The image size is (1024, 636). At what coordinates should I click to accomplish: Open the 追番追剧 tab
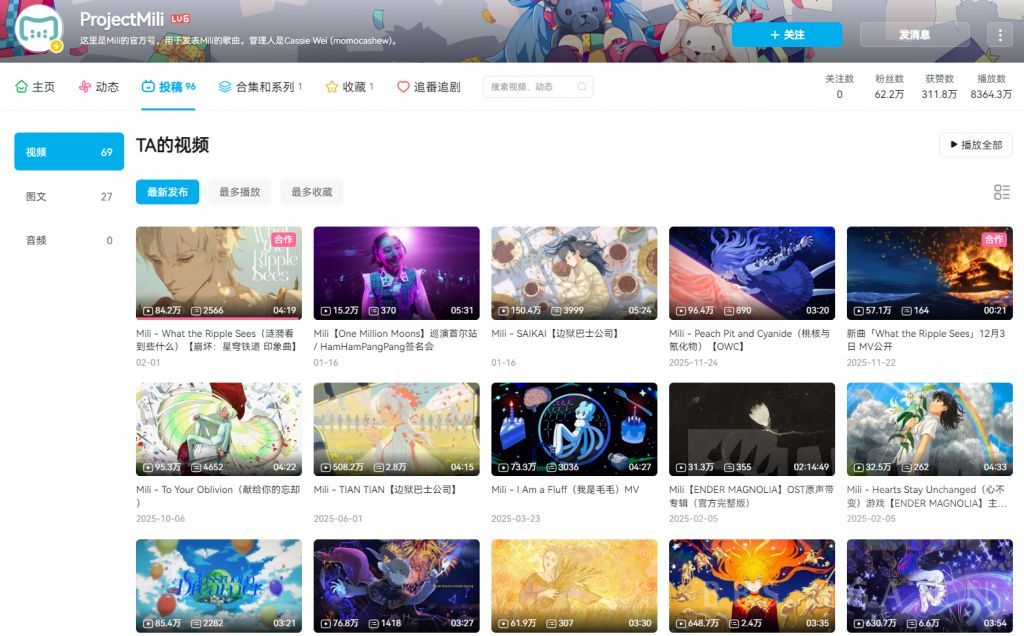(x=428, y=87)
